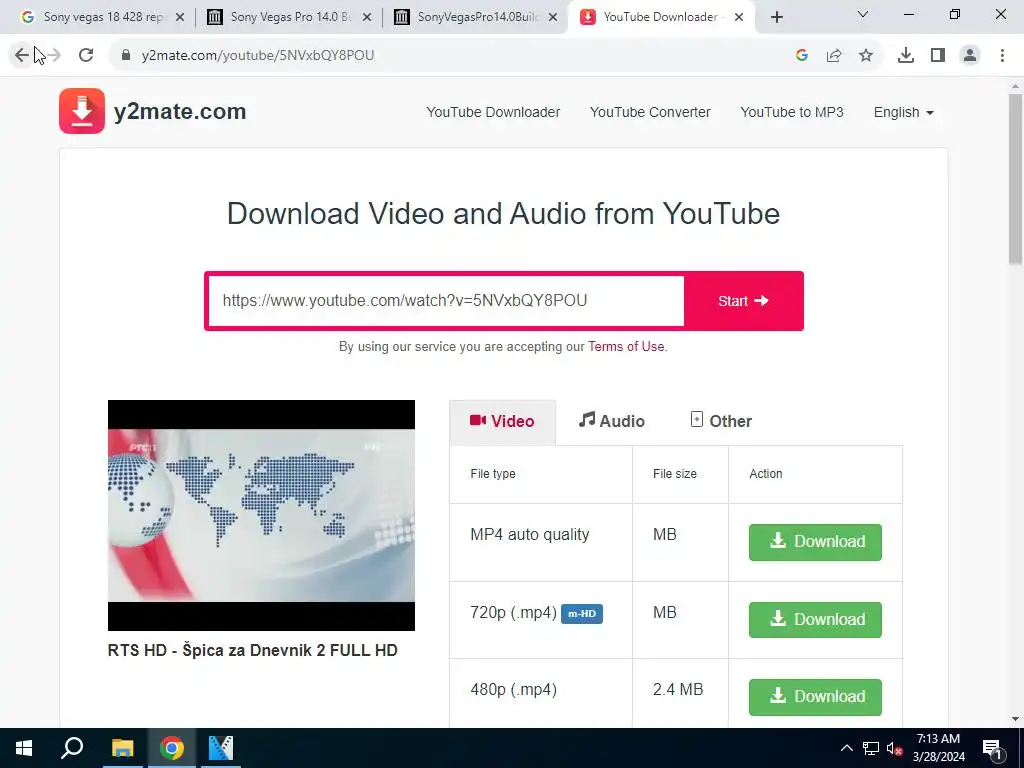Bookmark this page with star icon

[866, 56]
